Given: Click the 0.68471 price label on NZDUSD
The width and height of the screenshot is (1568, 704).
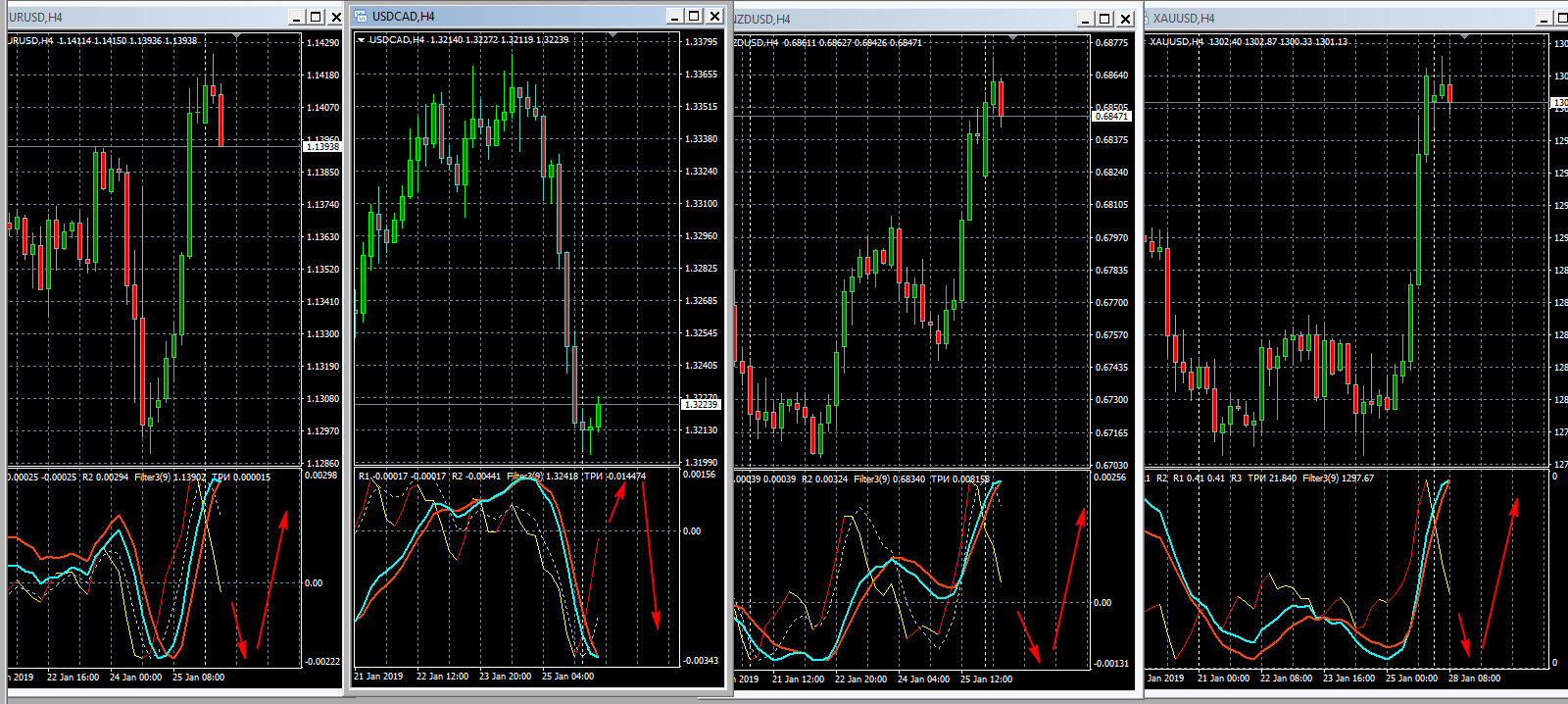Looking at the screenshot, I should [x=1111, y=117].
